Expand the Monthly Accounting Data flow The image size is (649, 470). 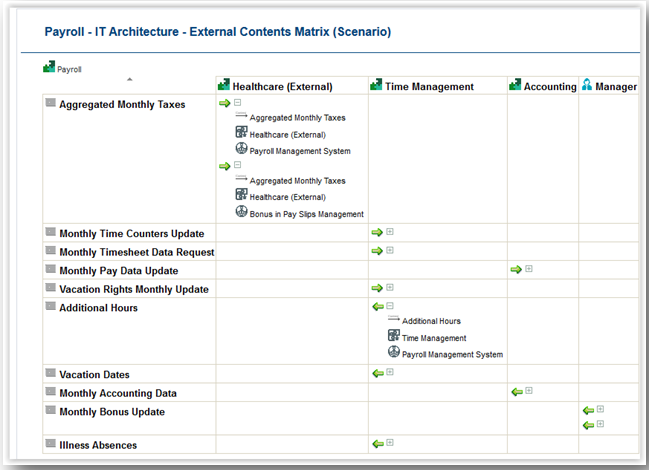[x=528, y=391]
